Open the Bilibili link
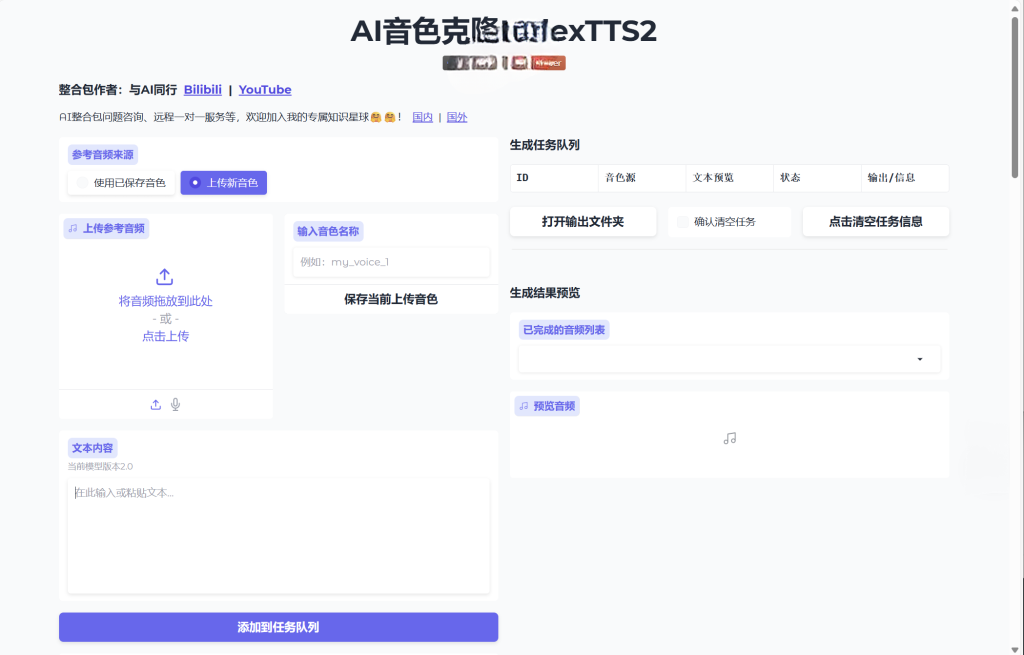 pos(203,90)
